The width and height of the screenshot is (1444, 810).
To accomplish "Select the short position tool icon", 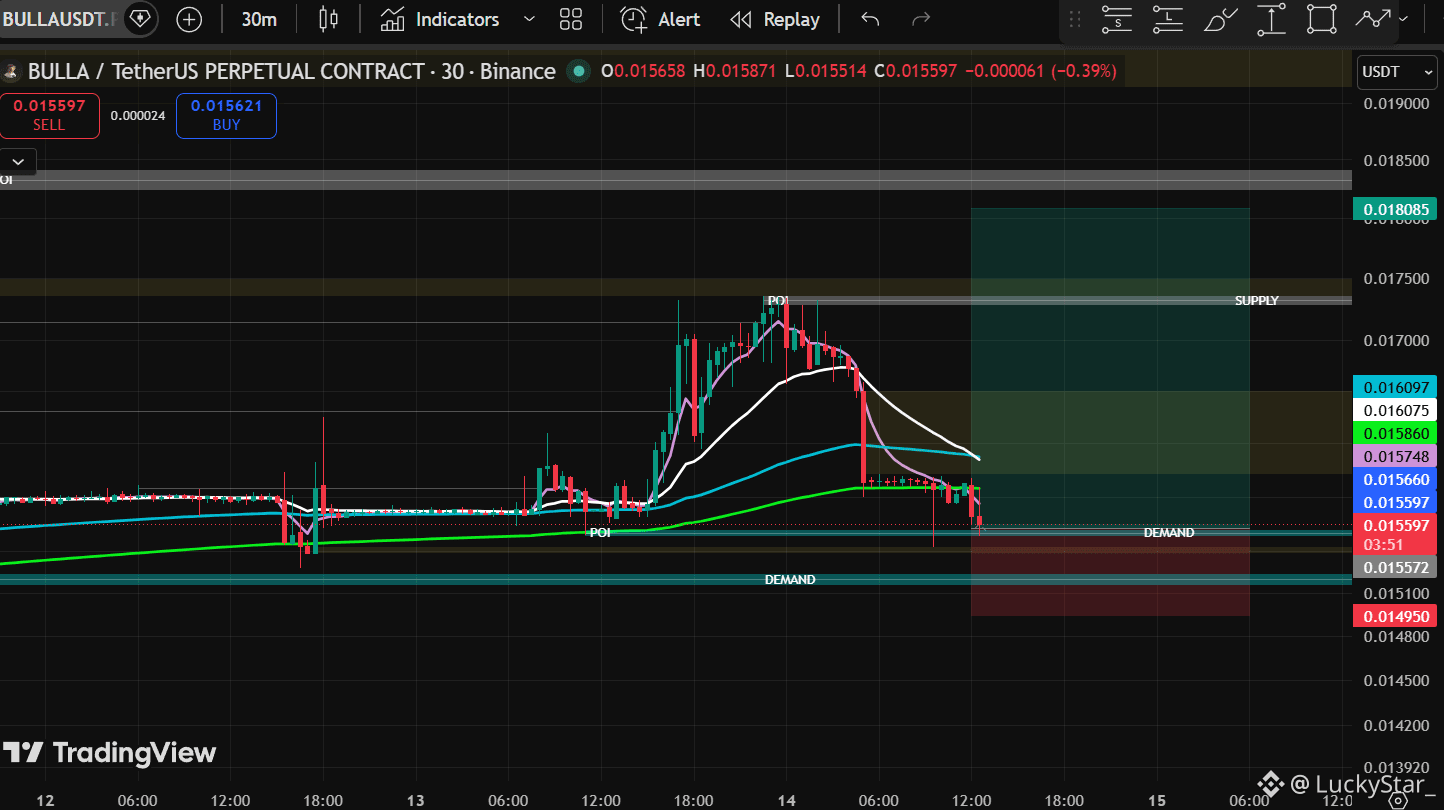I will tap(1116, 19).
